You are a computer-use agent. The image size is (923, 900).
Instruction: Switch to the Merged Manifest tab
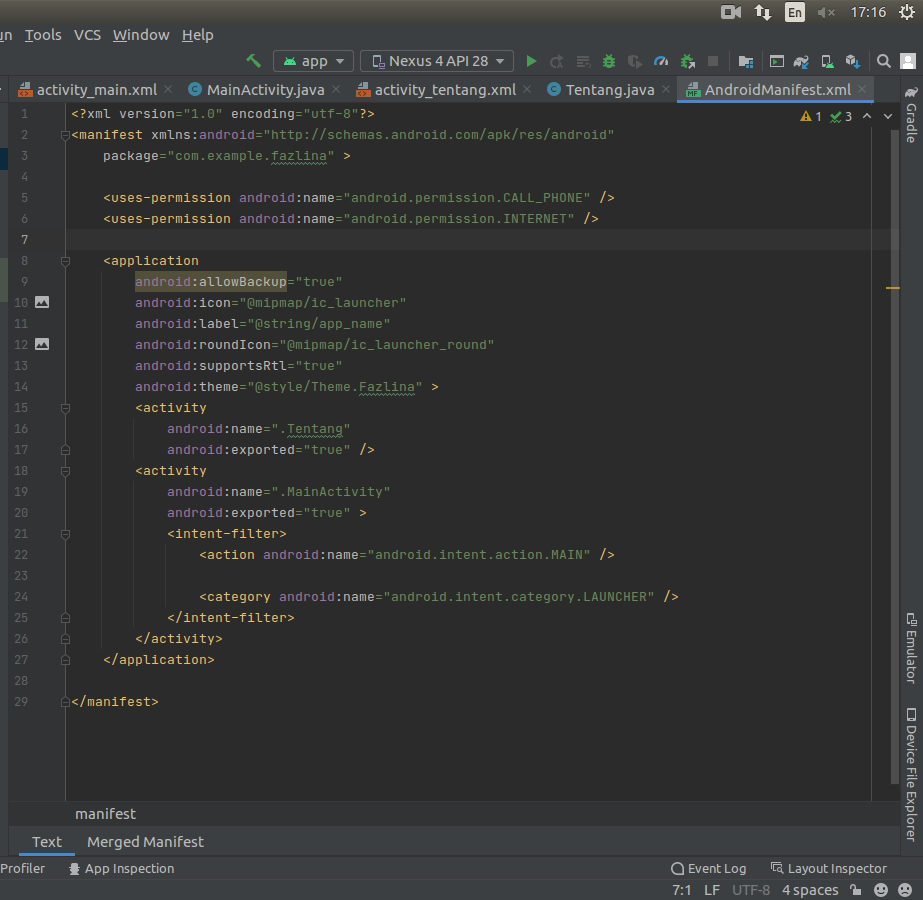(145, 842)
